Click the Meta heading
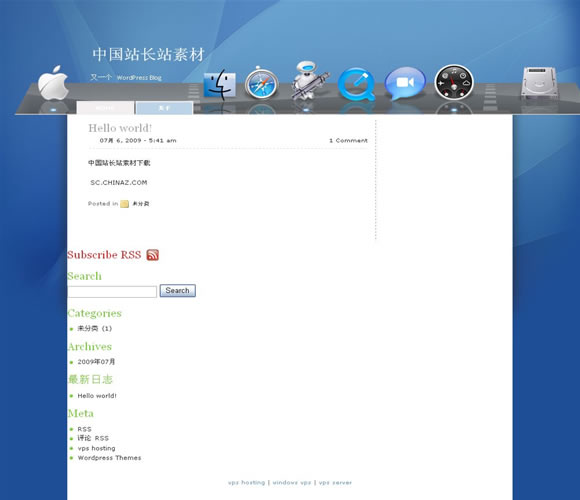Screen dimensions: 580x500 coord(81,413)
